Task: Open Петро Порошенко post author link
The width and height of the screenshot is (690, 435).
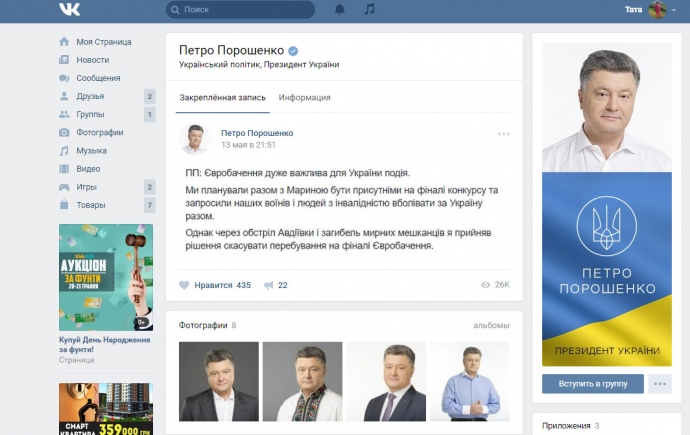Action: (257, 132)
